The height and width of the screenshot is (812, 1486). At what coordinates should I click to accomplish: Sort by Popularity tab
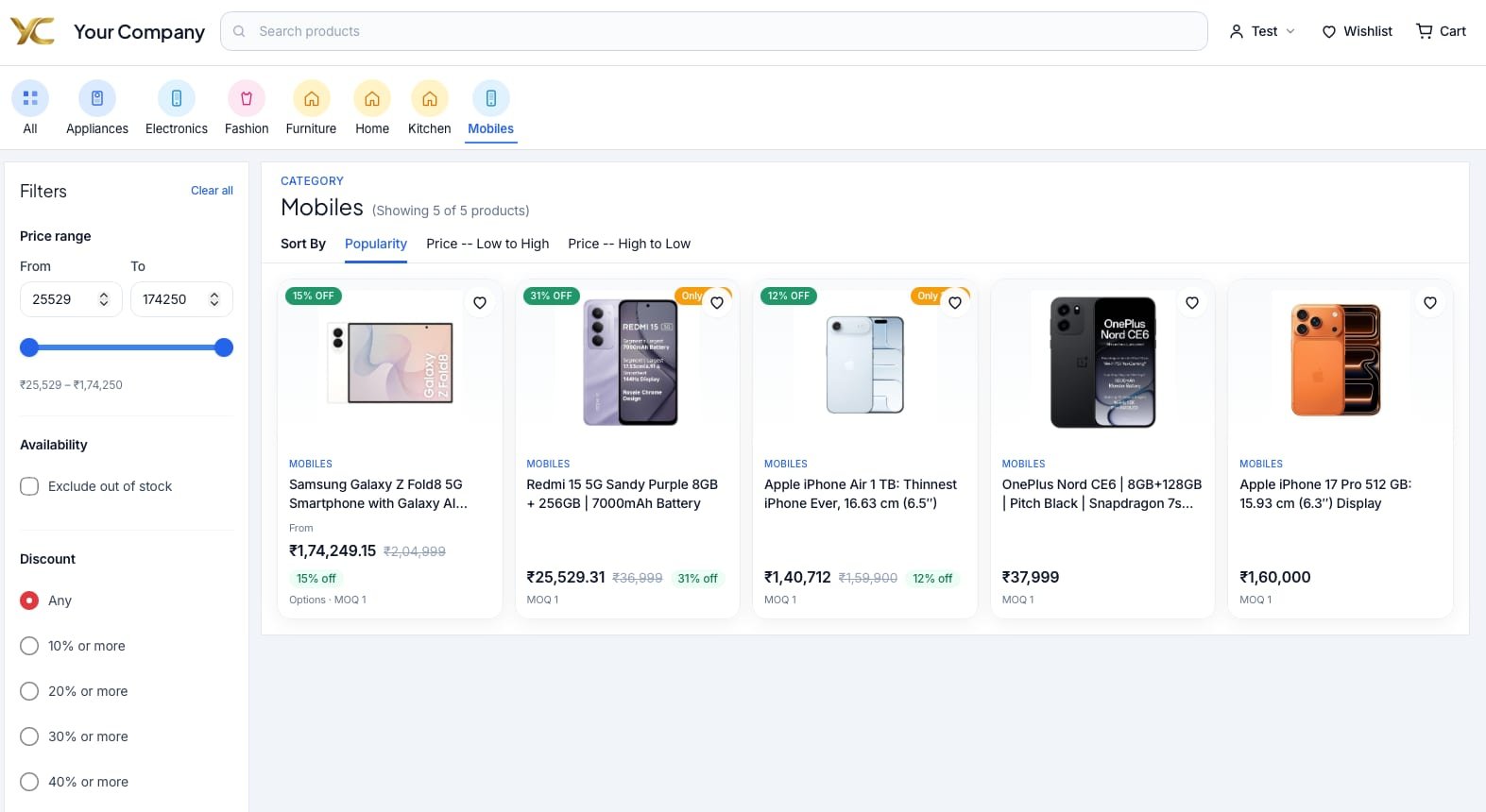(376, 244)
